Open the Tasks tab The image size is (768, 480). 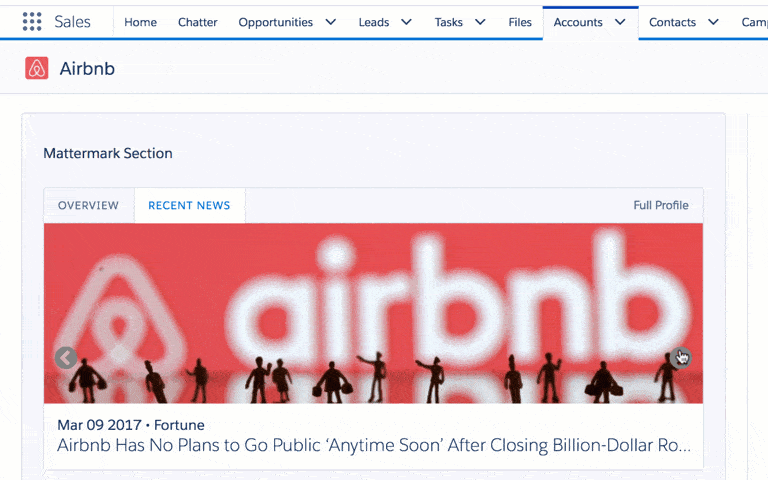(448, 22)
